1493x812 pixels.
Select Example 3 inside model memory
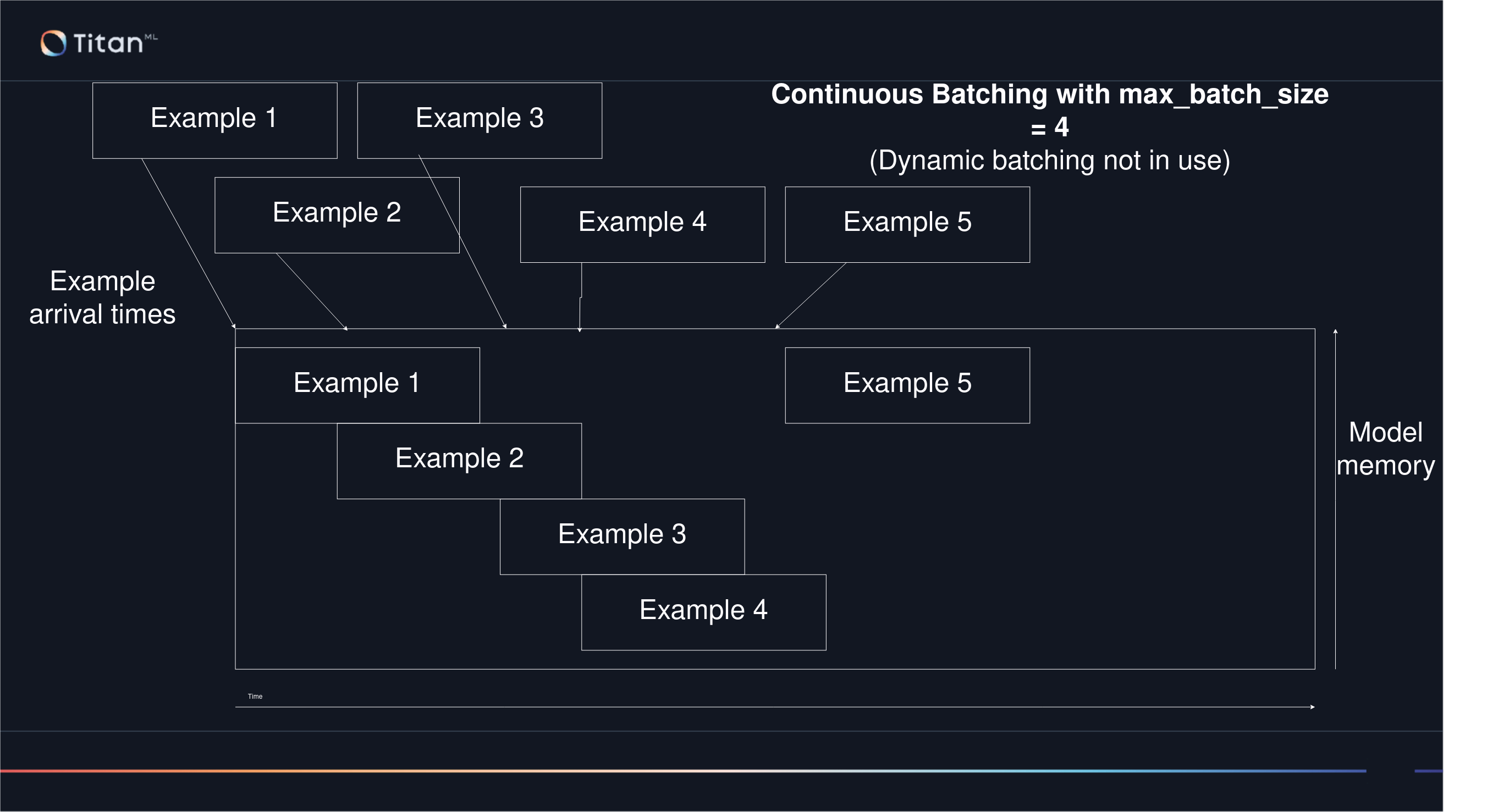click(x=622, y=536)
